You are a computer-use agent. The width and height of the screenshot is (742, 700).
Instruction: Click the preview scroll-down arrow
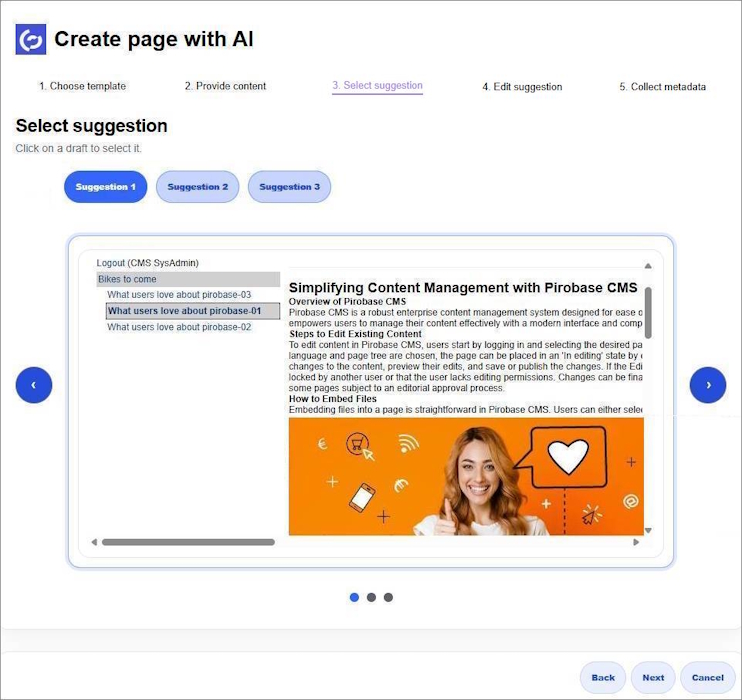(x=648, y=530)
